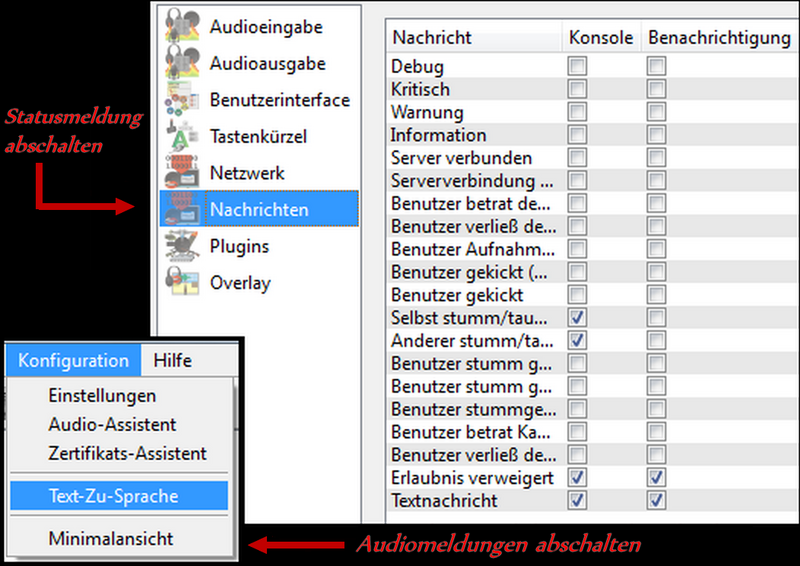800x566 pixels.
Task: Uncheck Konsole for Selbst stumm/tau... row
Action: click(577, 317)
